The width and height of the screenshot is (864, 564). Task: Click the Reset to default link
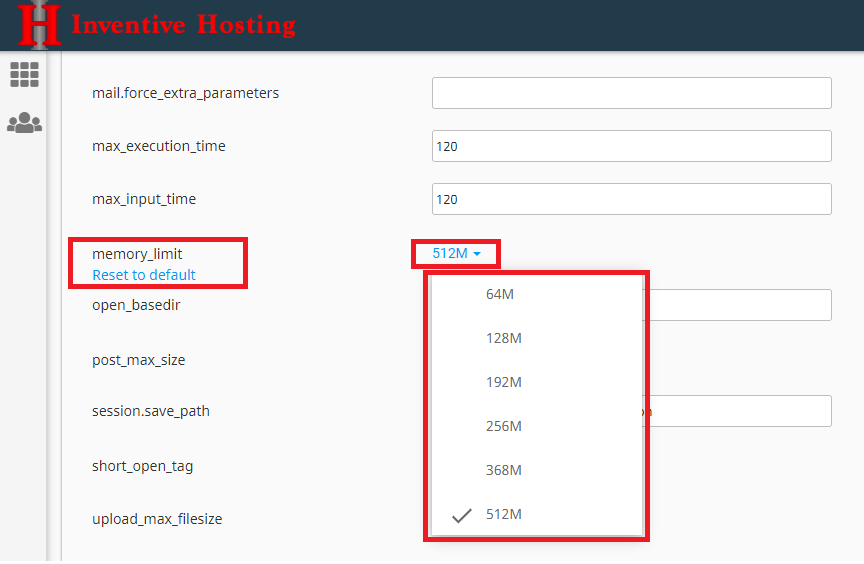(144, 275)
